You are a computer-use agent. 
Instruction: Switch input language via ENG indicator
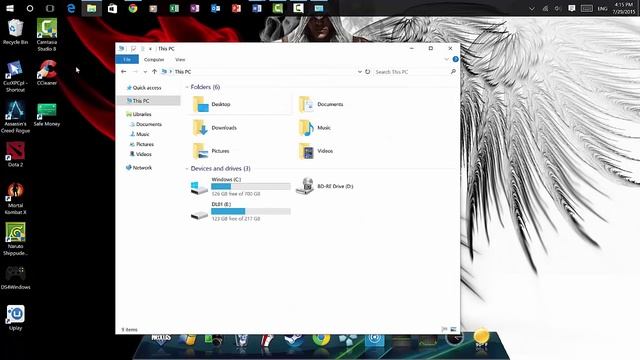tap(602, 8)
